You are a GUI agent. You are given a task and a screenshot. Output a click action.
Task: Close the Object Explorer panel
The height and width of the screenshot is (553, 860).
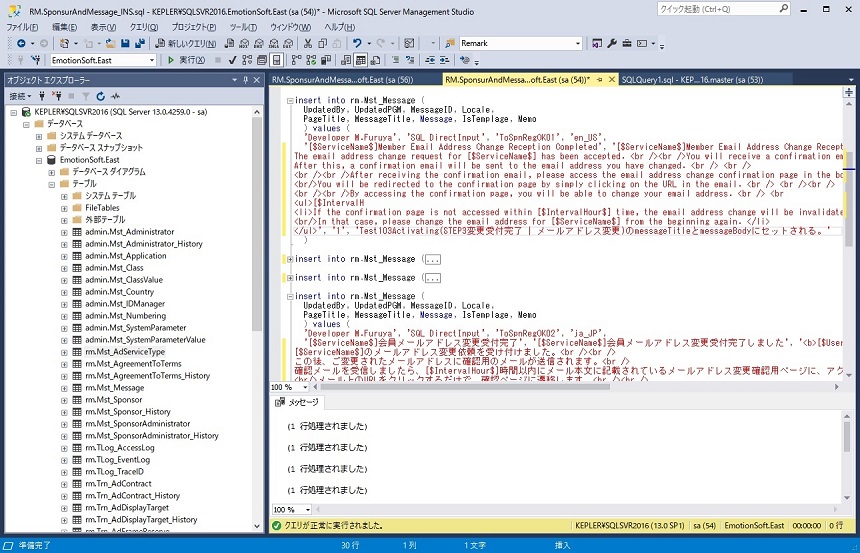tap(256, 80)
